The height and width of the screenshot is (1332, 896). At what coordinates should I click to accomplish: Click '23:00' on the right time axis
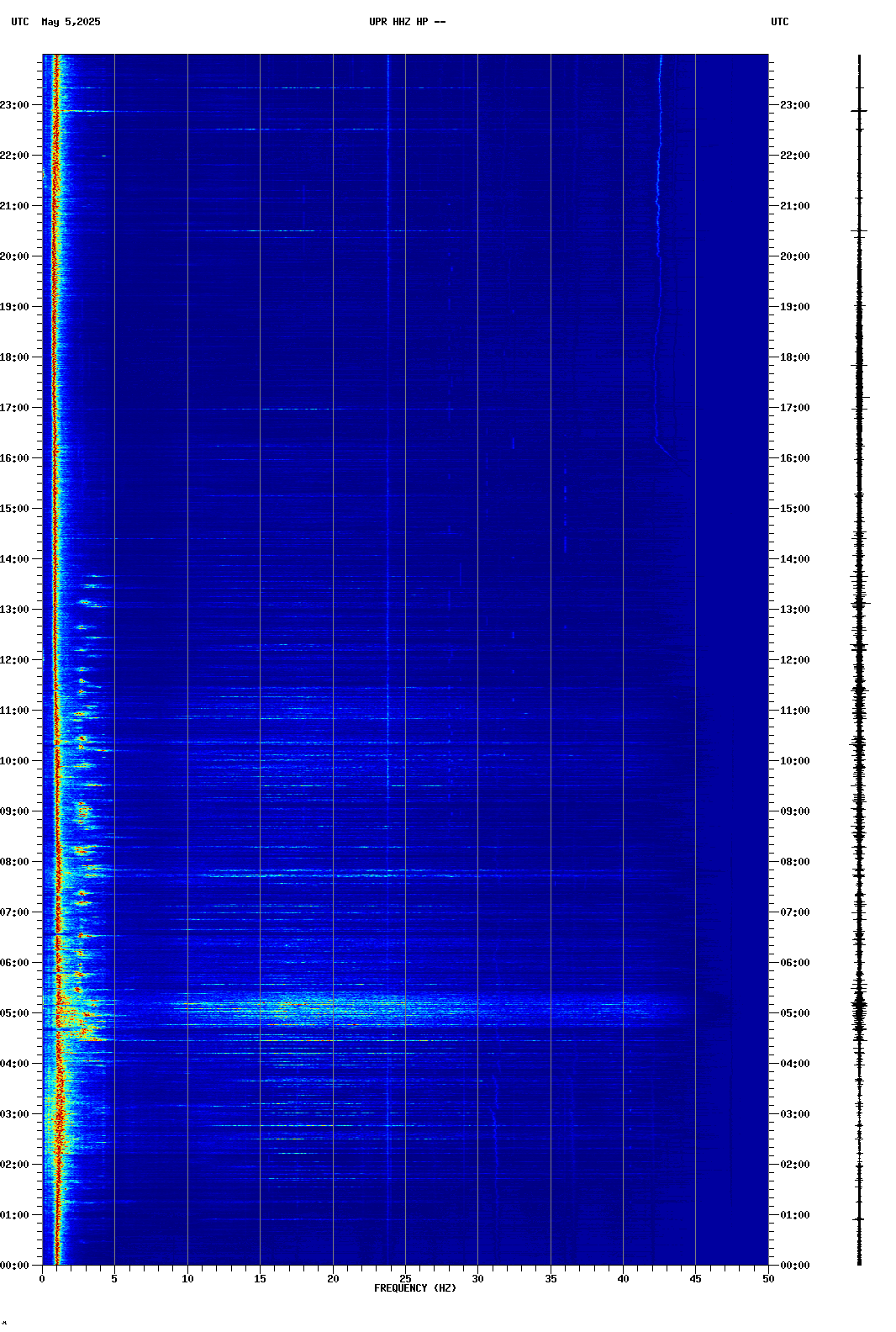coord(795,105)
